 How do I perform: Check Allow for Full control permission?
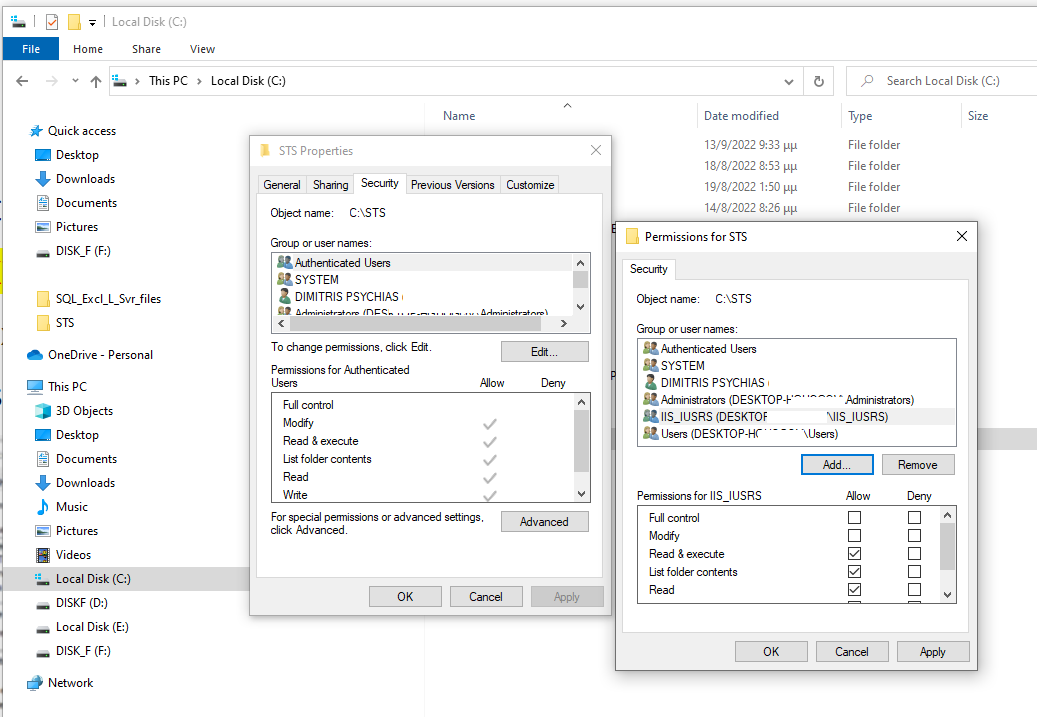click(854, 518)
